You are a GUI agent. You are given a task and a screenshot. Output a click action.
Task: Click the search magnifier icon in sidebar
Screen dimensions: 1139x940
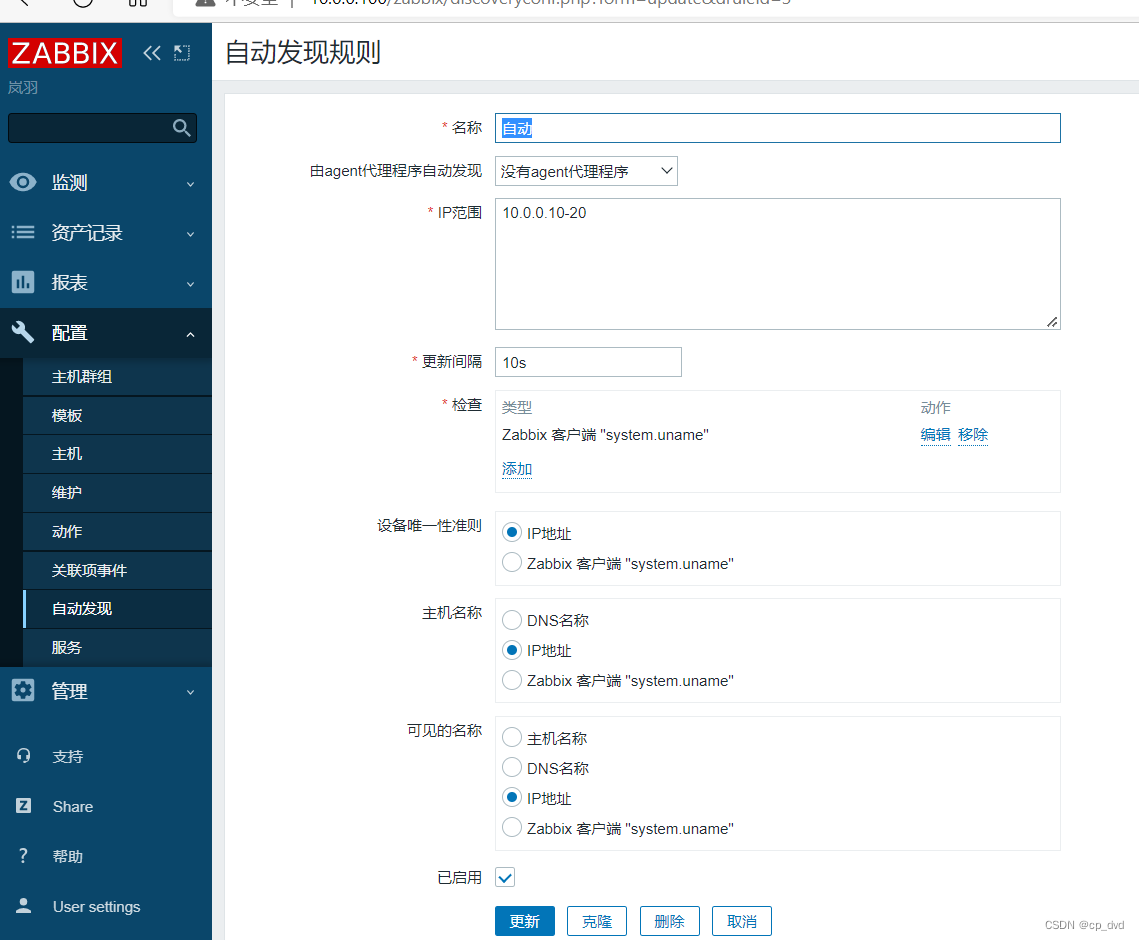(181, 128)
